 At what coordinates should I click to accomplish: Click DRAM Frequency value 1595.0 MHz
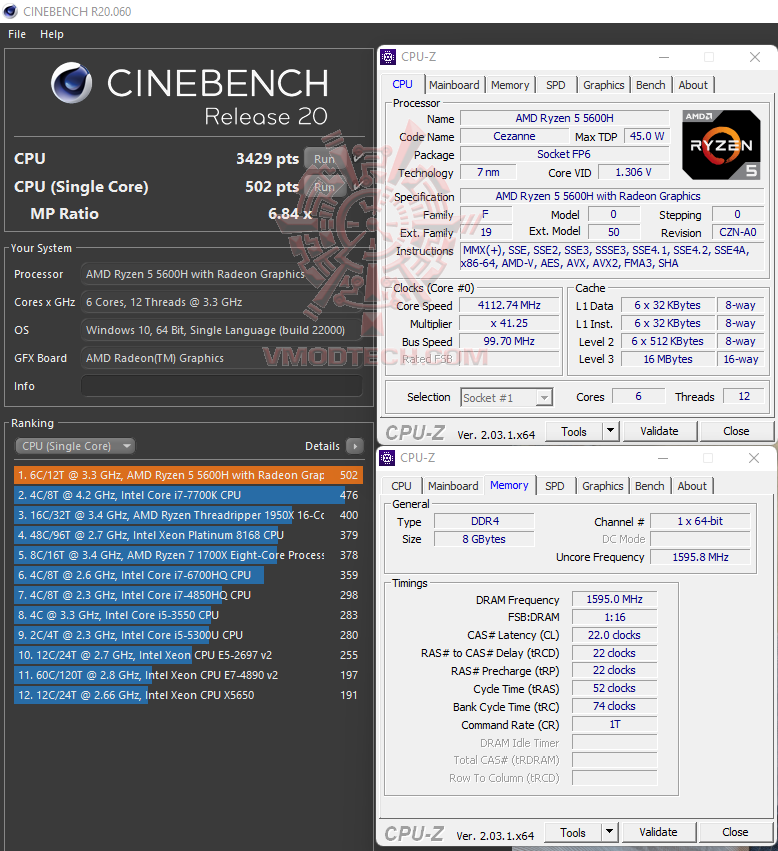[615, 599]
